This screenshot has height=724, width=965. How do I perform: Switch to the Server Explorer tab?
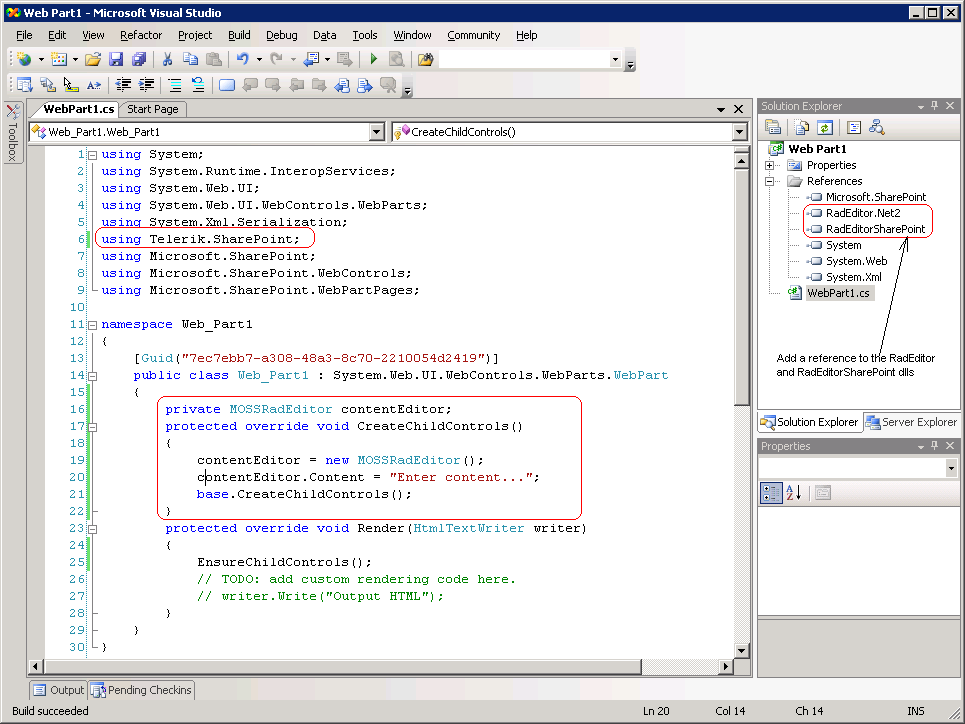pos(912,422)
